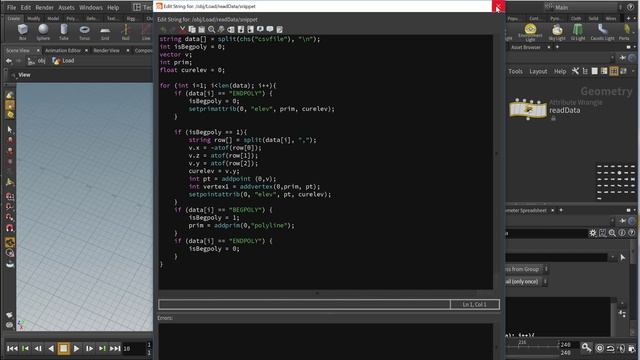
Task: Click the Paste icon in string editor
Action: point(202,29)
